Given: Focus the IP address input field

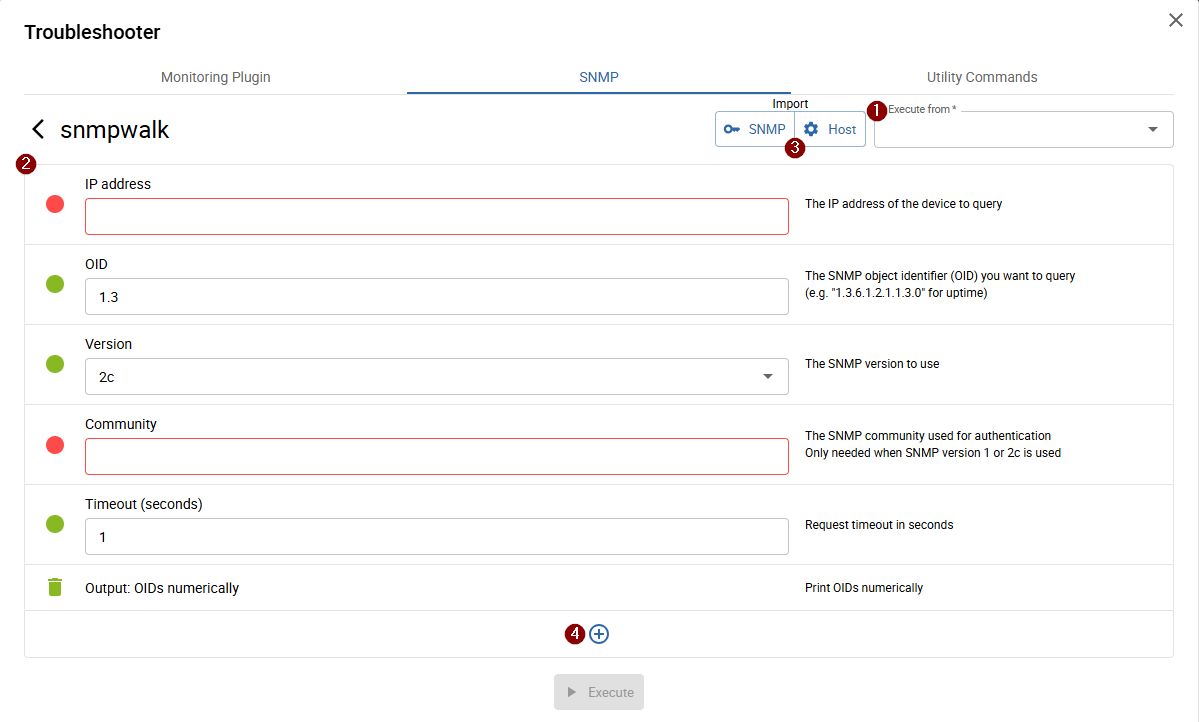Looking at the screenshot, I should [436, 217].
